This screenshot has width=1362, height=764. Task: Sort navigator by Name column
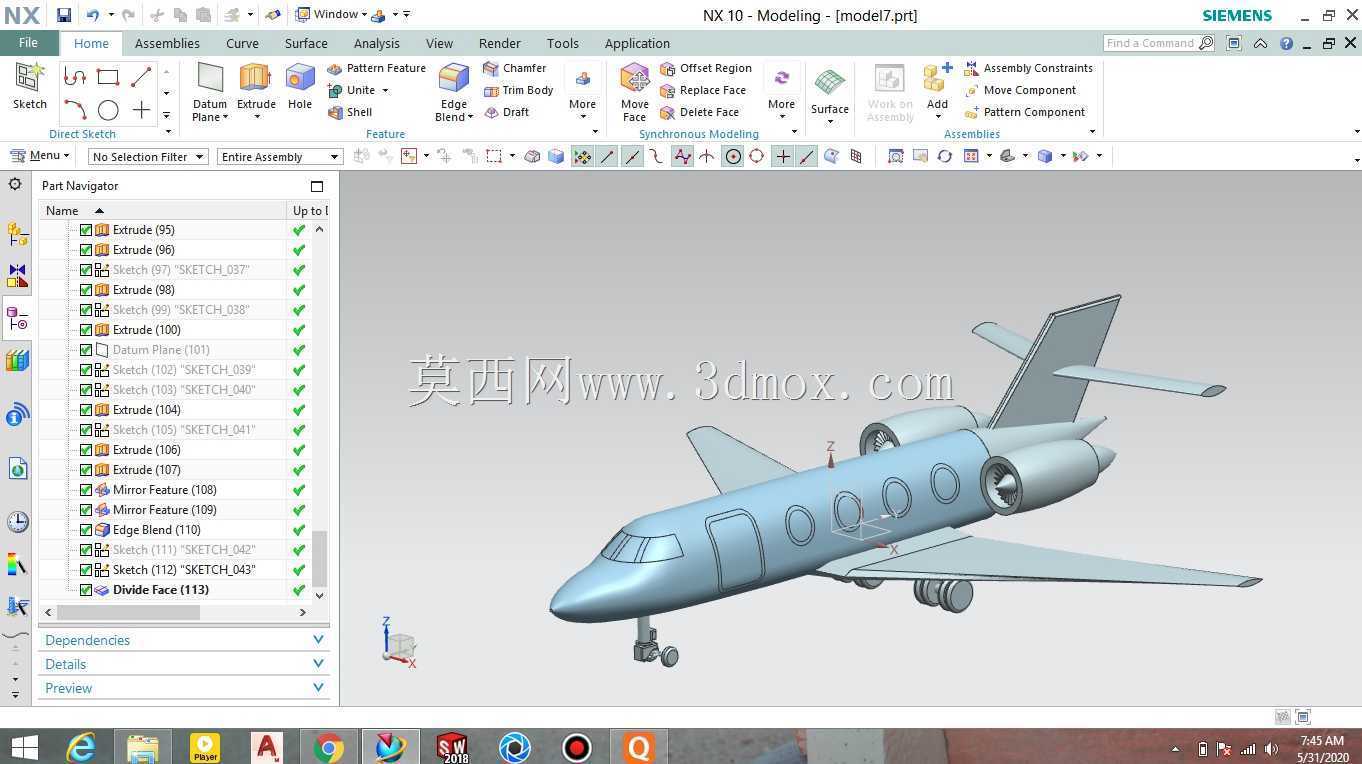pyautogui.click(x=162, y=210)
